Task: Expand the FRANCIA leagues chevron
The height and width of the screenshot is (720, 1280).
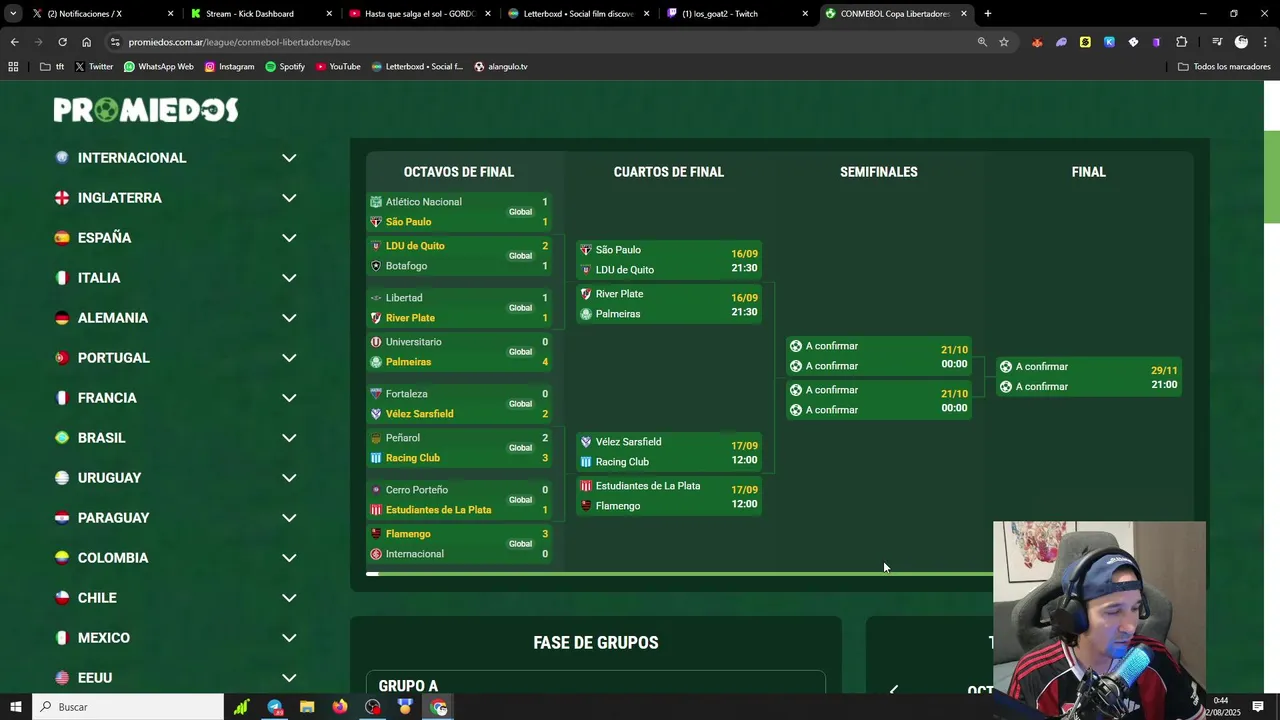Action: [x=289, y=398]
